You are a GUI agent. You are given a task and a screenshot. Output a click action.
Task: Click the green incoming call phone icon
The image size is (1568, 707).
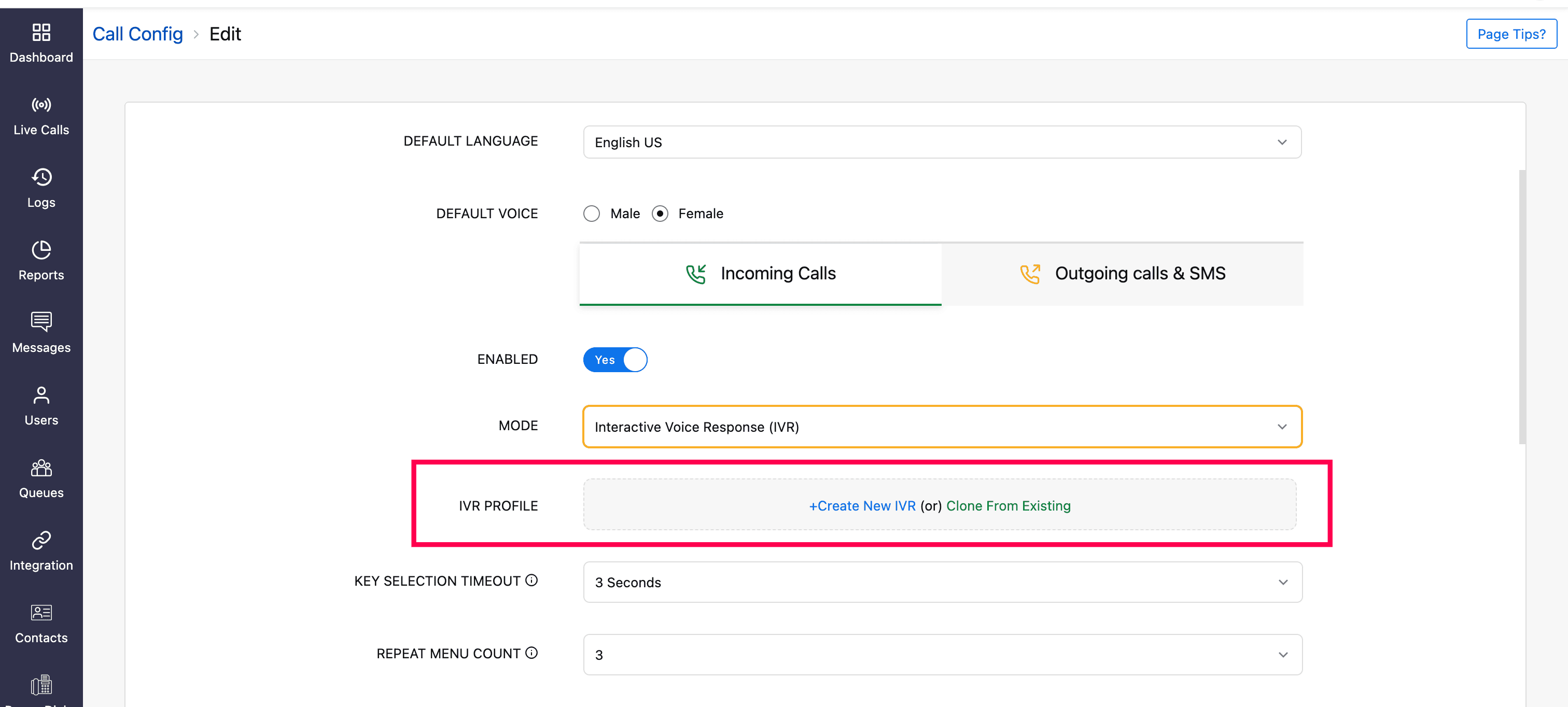696,274
